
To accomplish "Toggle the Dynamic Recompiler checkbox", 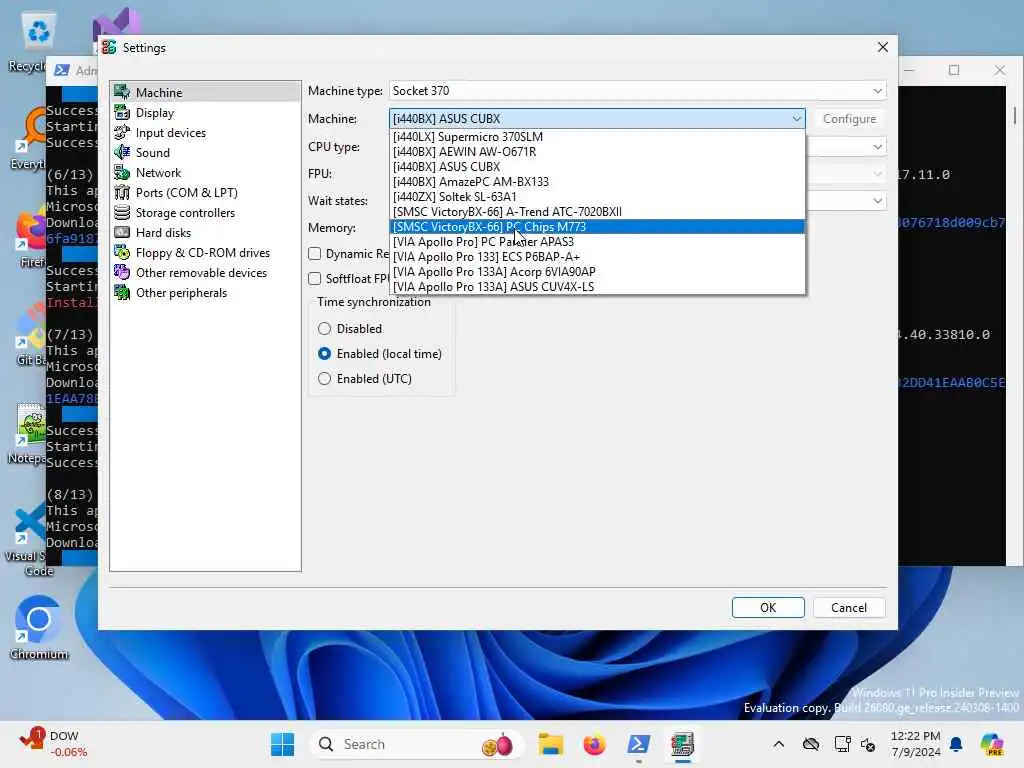I will tap(315, 253).
